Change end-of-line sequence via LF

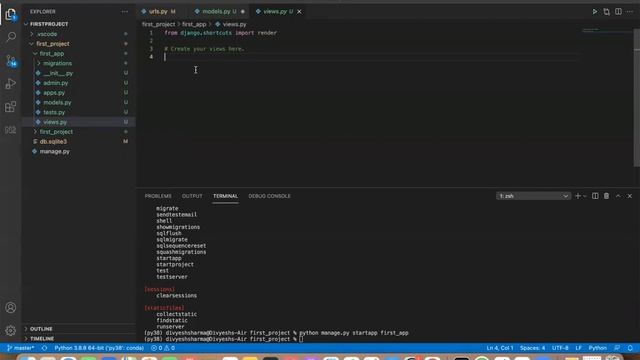click(x=578, y=348)
